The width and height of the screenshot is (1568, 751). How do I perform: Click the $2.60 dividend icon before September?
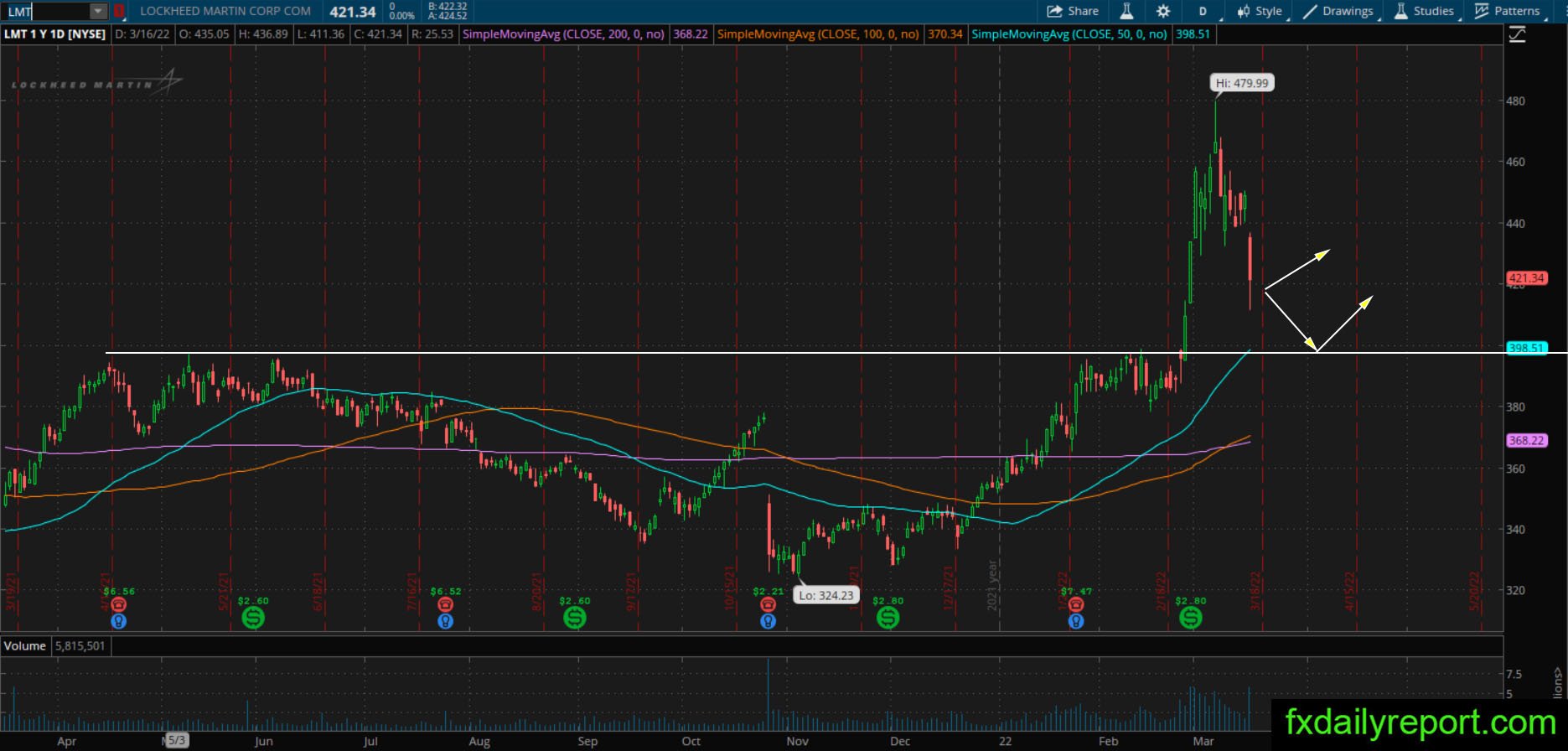coord(575,618)
